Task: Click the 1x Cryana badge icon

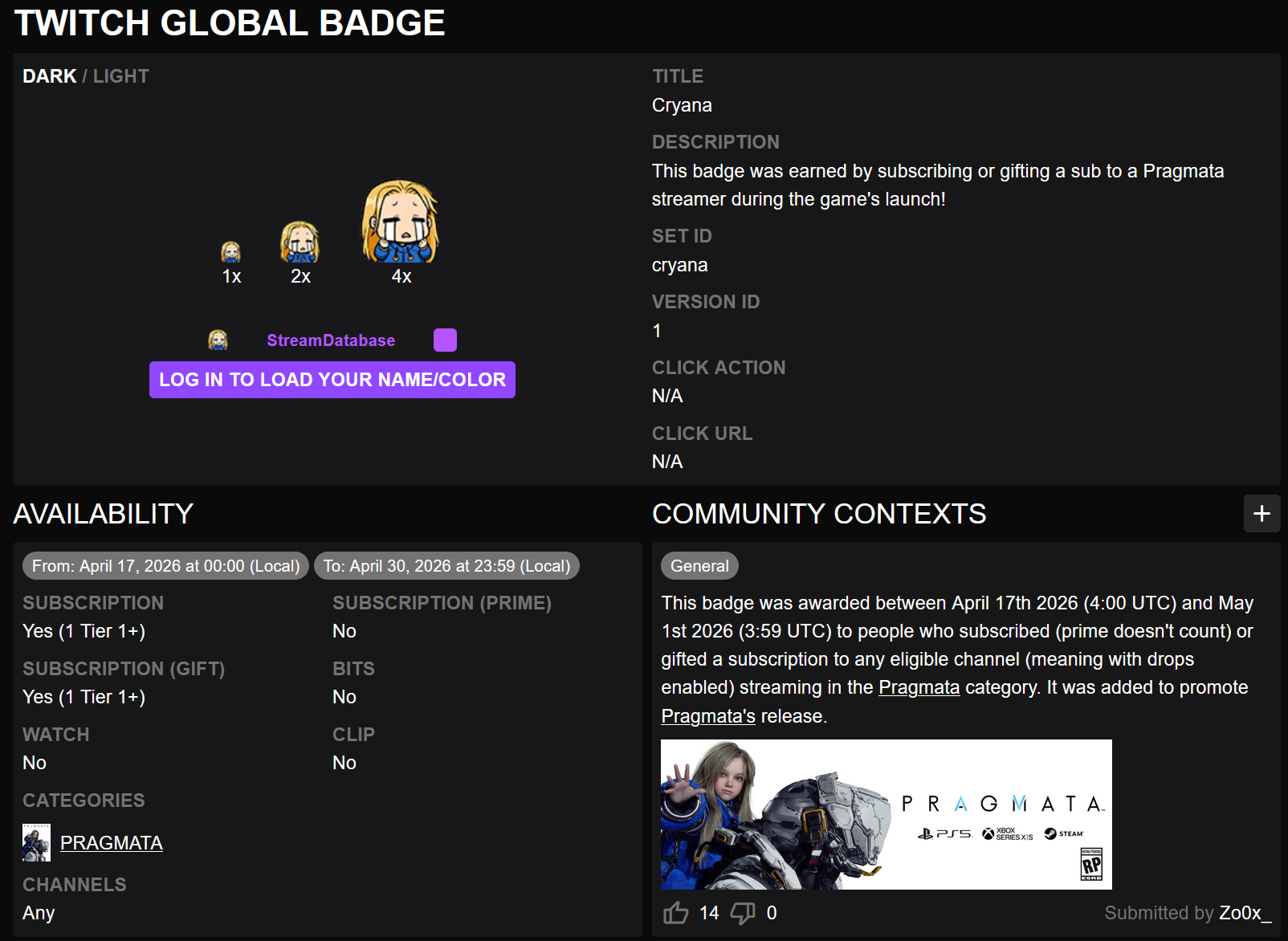Action: 231,252
